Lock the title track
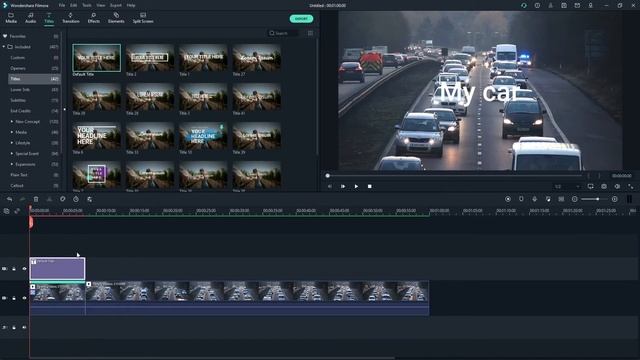 click(x=14, y=269)
